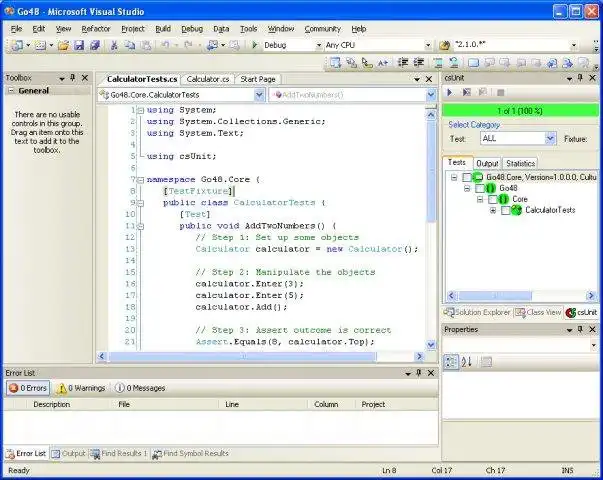Click the Undo arrow icon

click(165, 45)
